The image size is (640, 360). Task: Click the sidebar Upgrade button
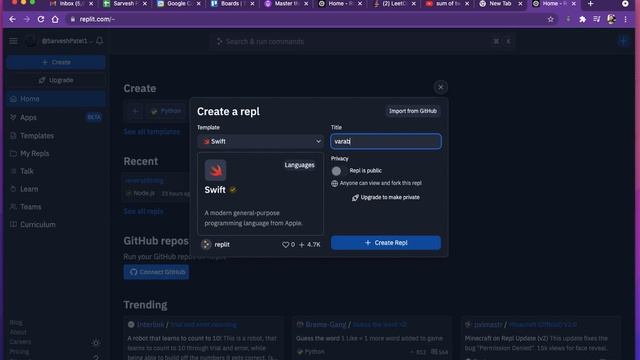[56, 80]
